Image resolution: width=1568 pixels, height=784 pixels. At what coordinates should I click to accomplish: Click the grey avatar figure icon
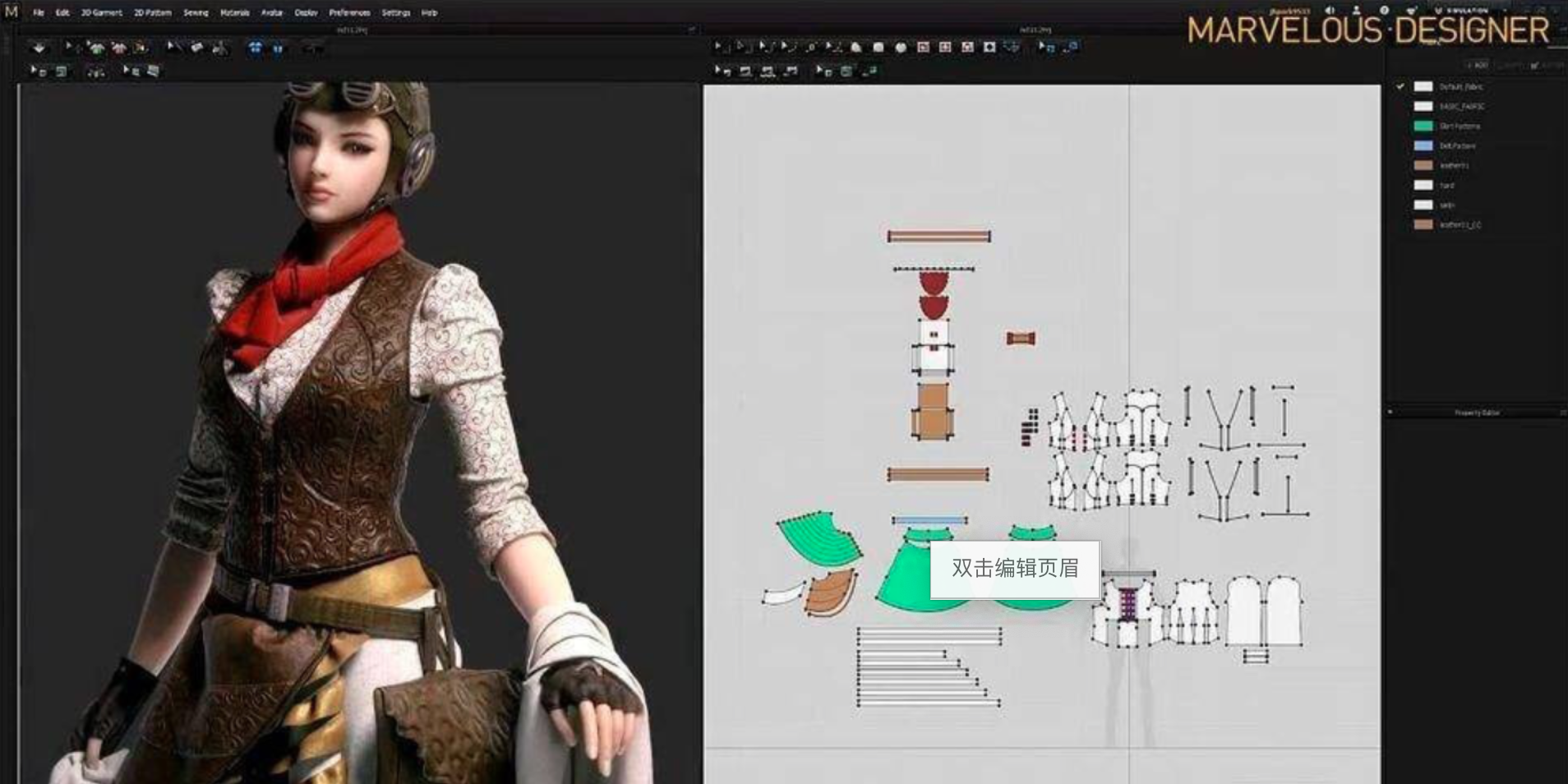click(x=219, y=48)
